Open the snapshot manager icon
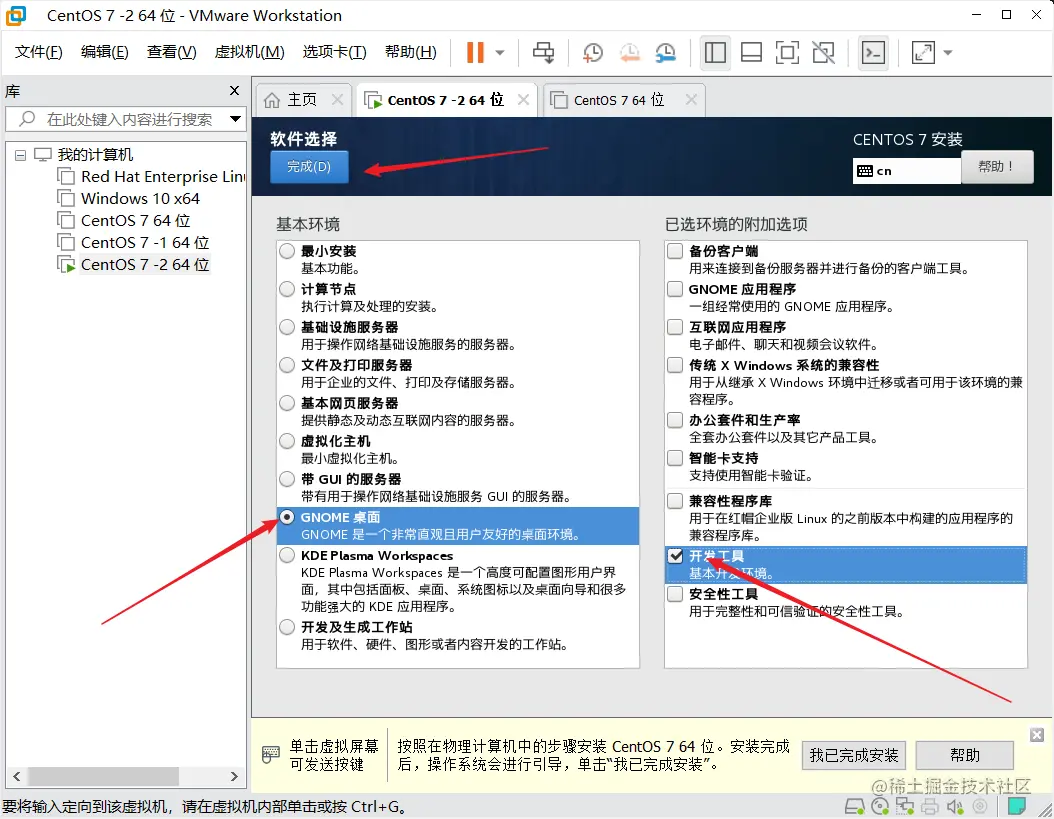Image resolution: width=1054 pixels, height=819 pixels. click(665, 52)
